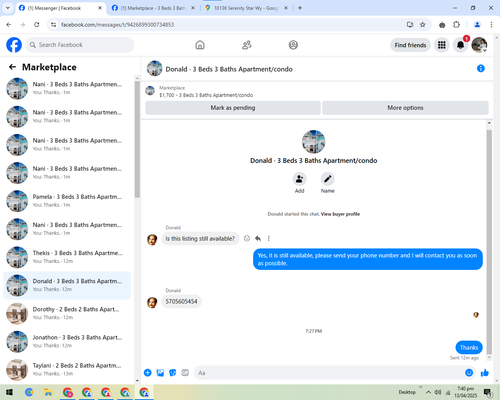Click the sent 'Thanks' message bubble

click(x=469, y=347)
